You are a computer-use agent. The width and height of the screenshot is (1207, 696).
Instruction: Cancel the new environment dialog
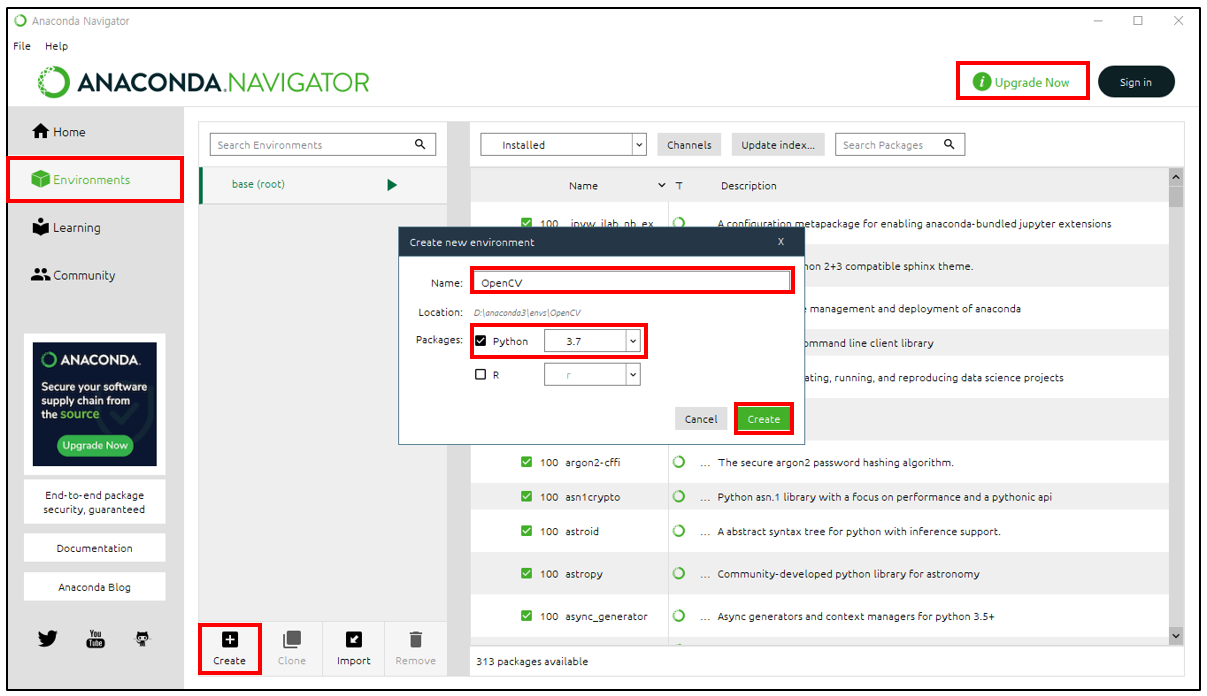point(701,419)
